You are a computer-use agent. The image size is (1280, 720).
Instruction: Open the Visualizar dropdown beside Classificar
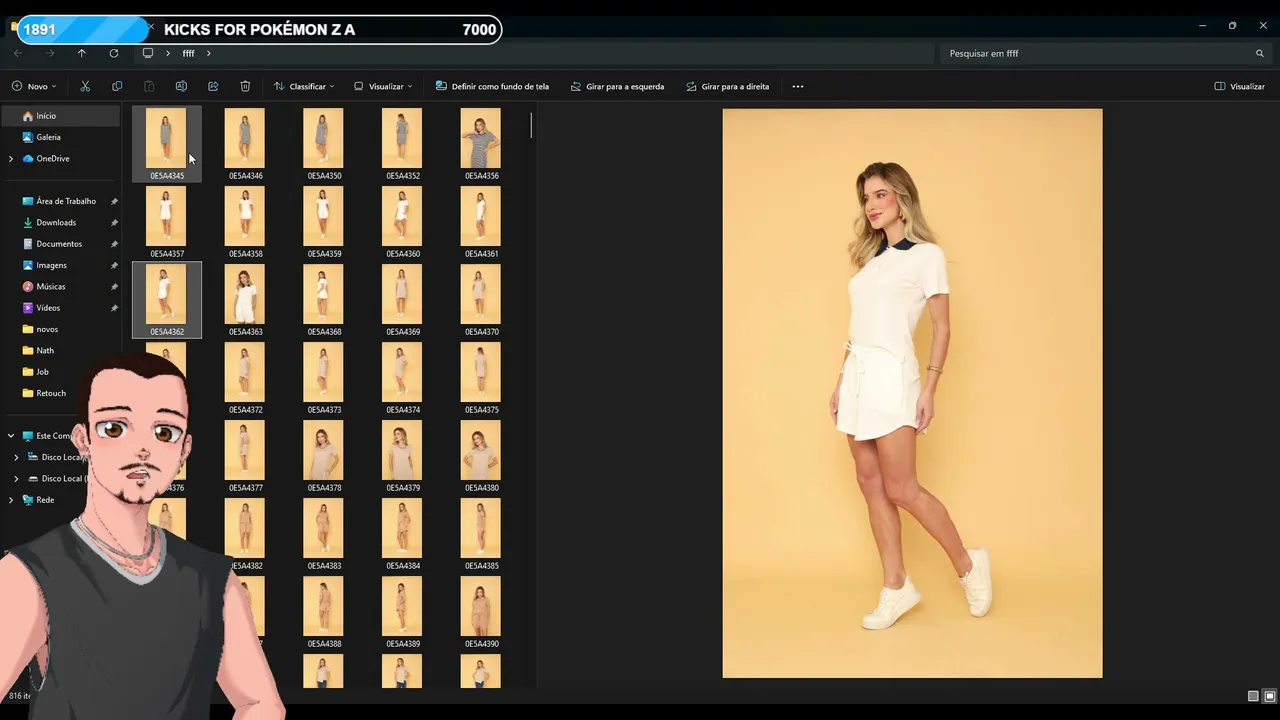tap(383, 86)
